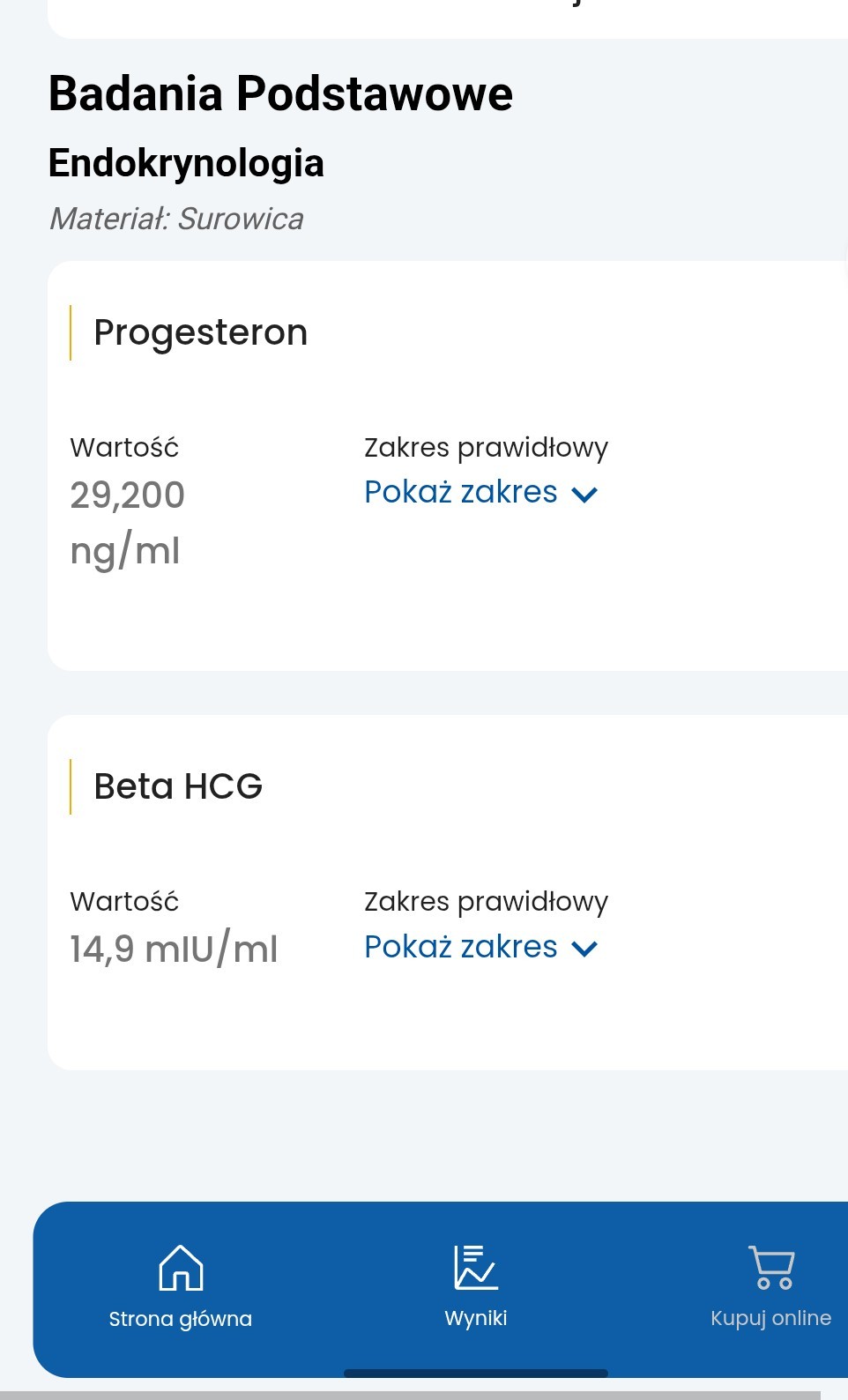Click Pokaż zakres link under Progesteron

click(461, 492)
